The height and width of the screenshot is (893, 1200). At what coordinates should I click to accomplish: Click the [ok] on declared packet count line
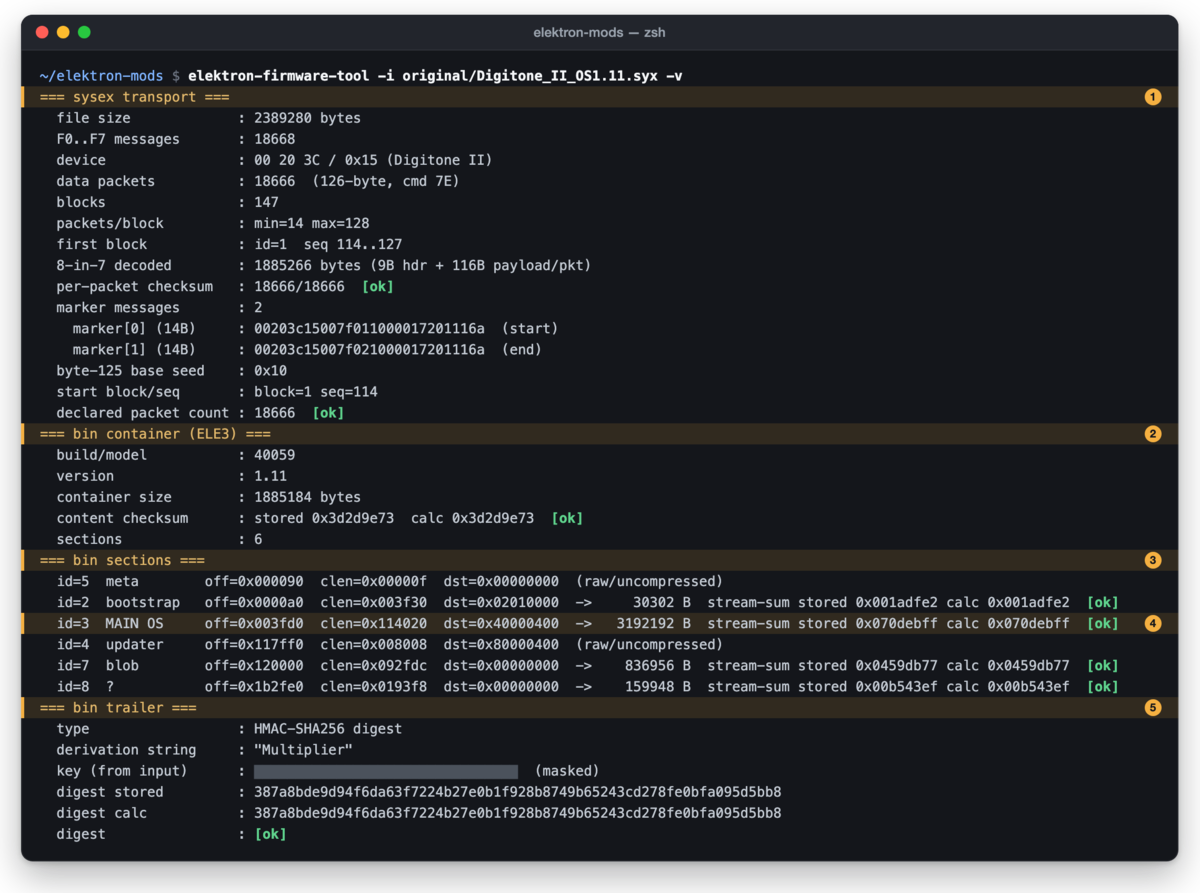pos(328,413)
